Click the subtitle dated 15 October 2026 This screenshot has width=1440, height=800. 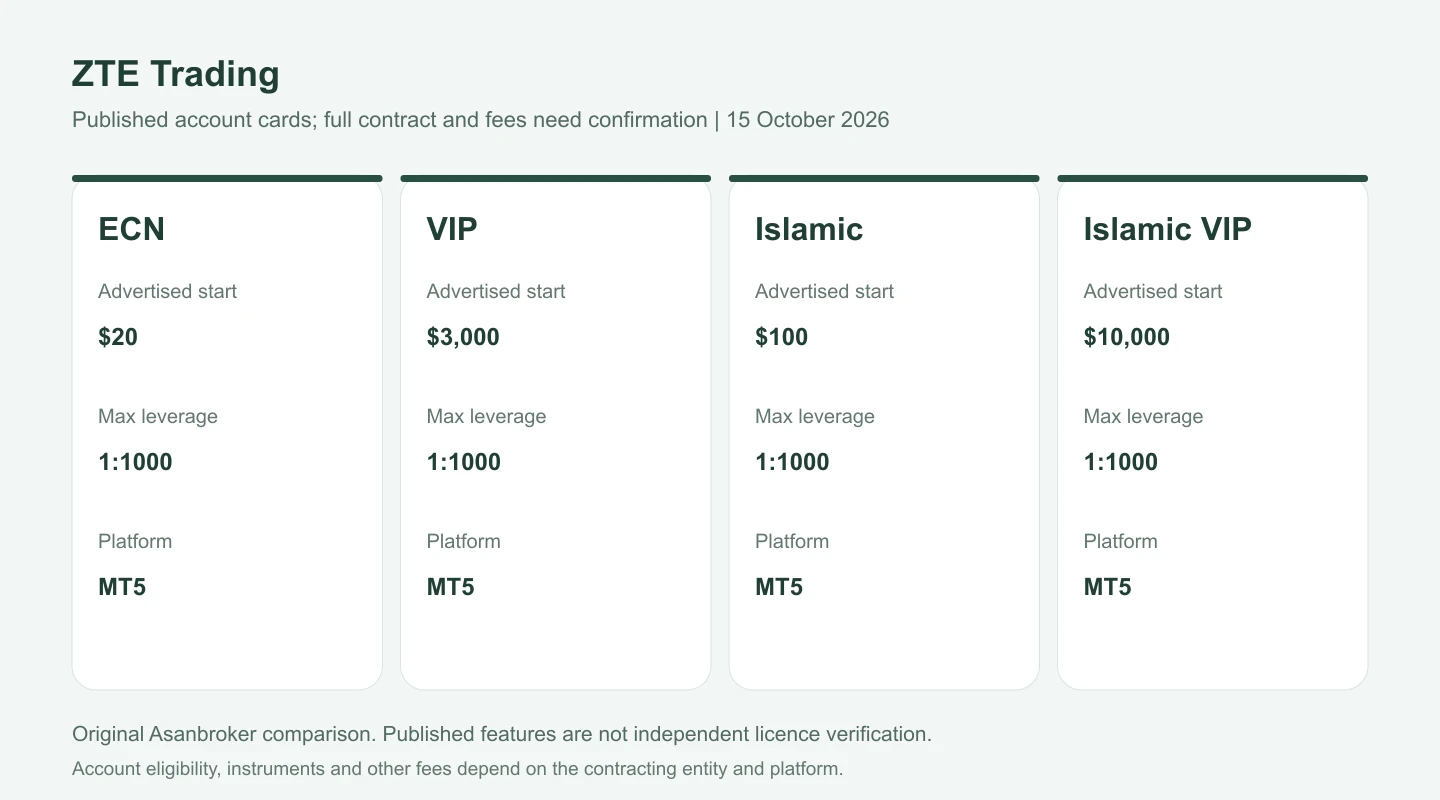click(481, 120)
